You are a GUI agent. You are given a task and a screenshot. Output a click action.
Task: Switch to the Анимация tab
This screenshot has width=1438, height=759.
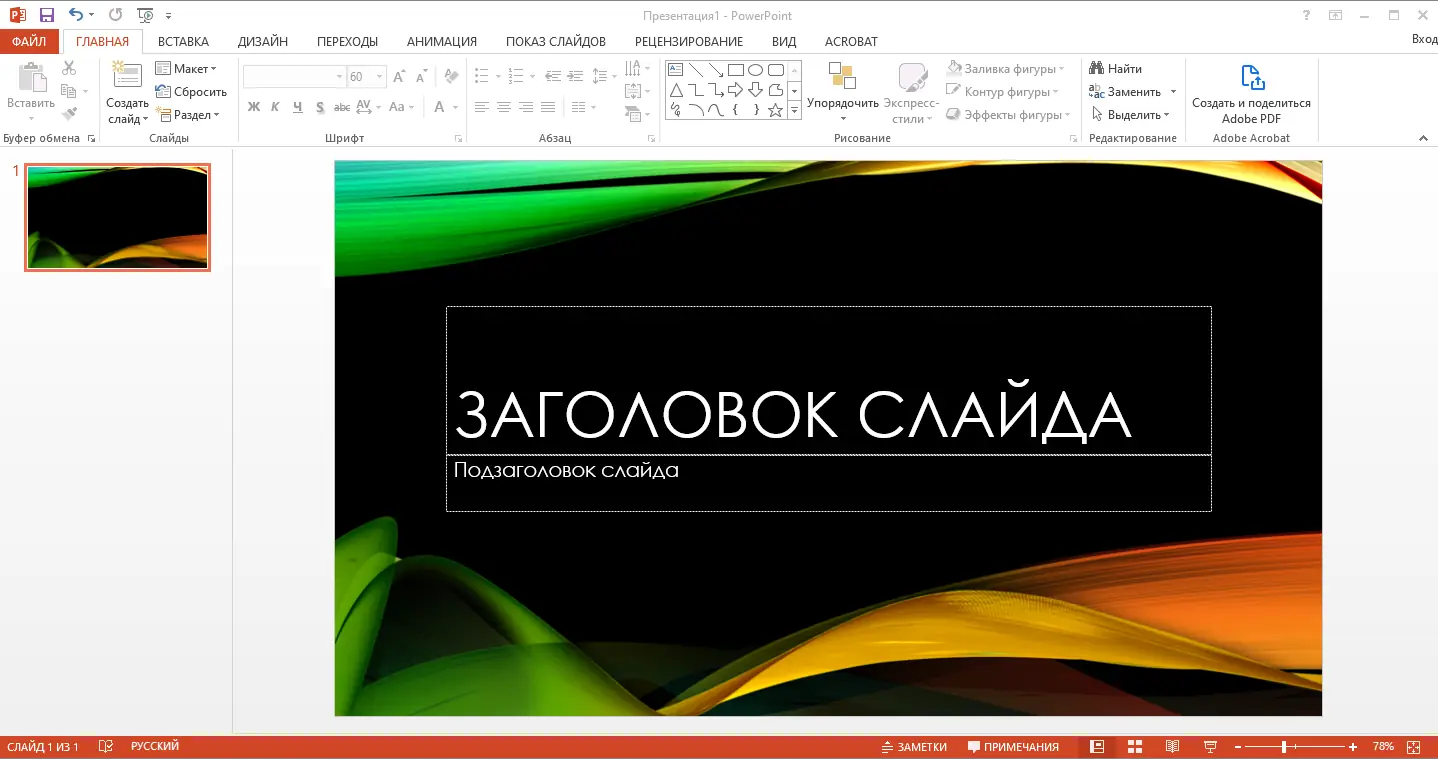442,42
